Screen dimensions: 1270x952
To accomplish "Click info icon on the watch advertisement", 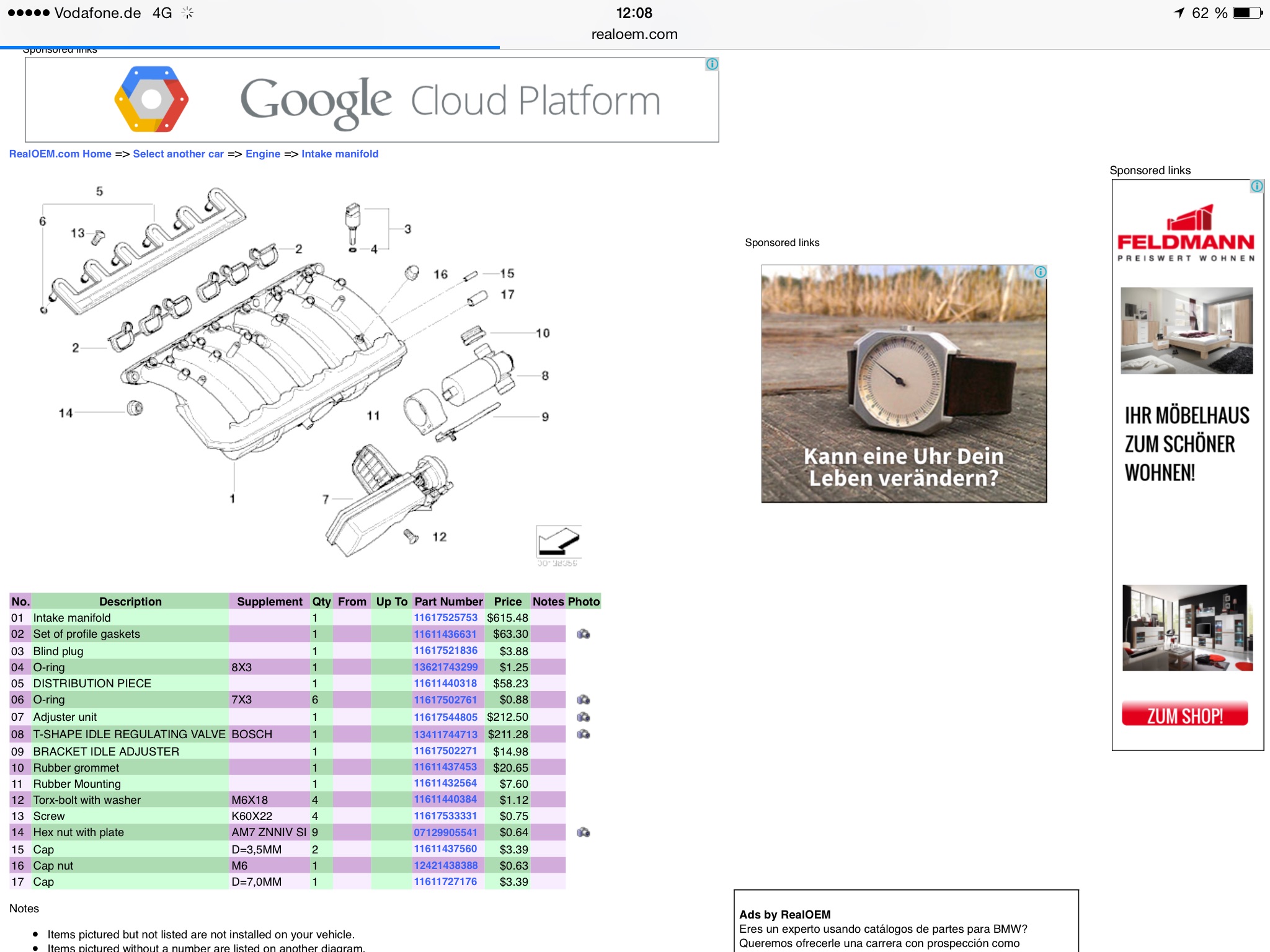I will pyautogui.click(x=1040, y=271).
